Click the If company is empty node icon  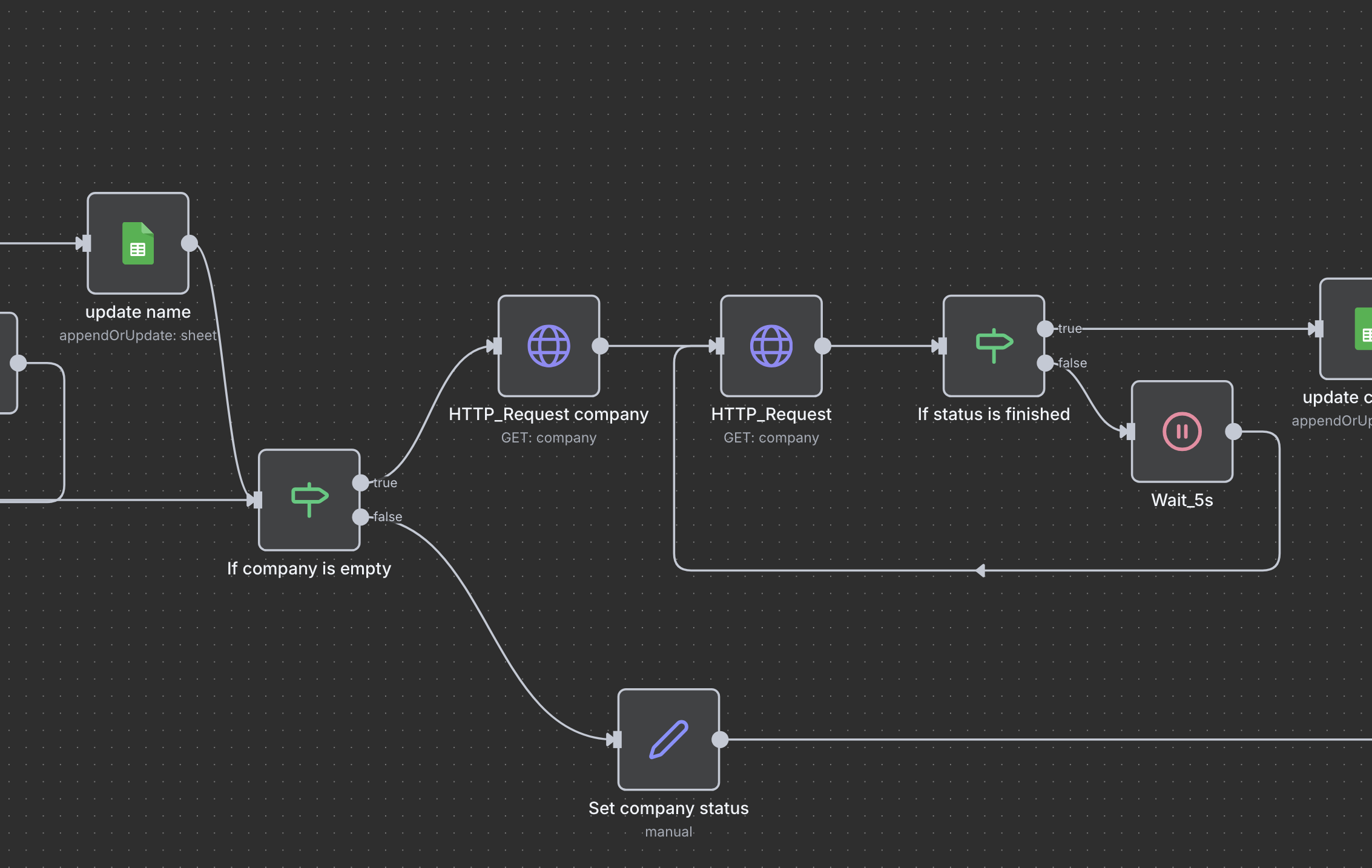point(309,499)
